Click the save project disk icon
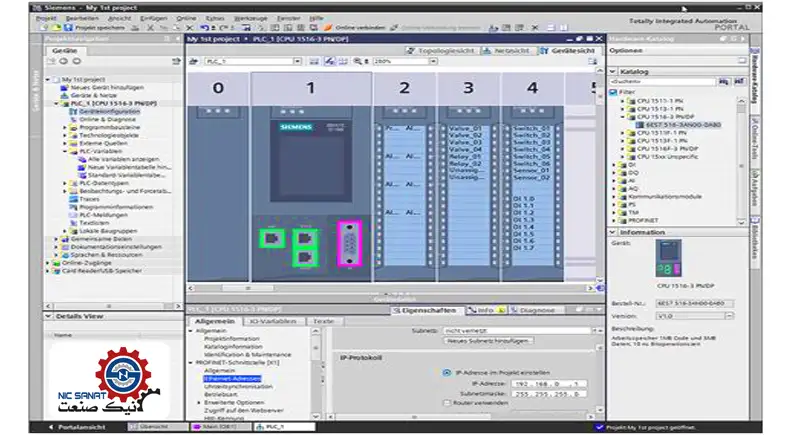The image size is (800, 435). coord(68,28)
